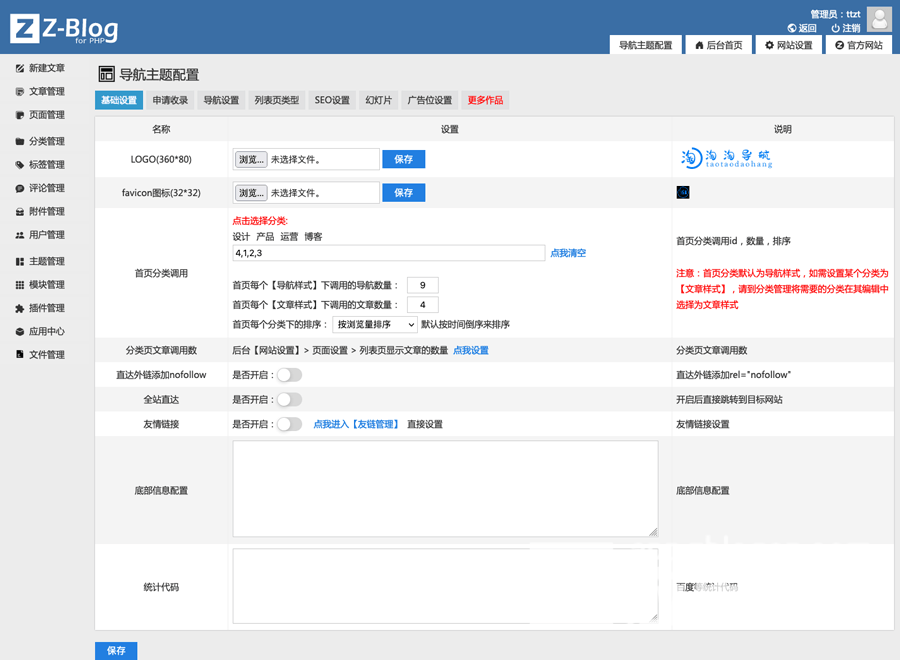
Task: Toggle the 全站直达 switch
Action: pyautogui.click(x=289, y=399)
